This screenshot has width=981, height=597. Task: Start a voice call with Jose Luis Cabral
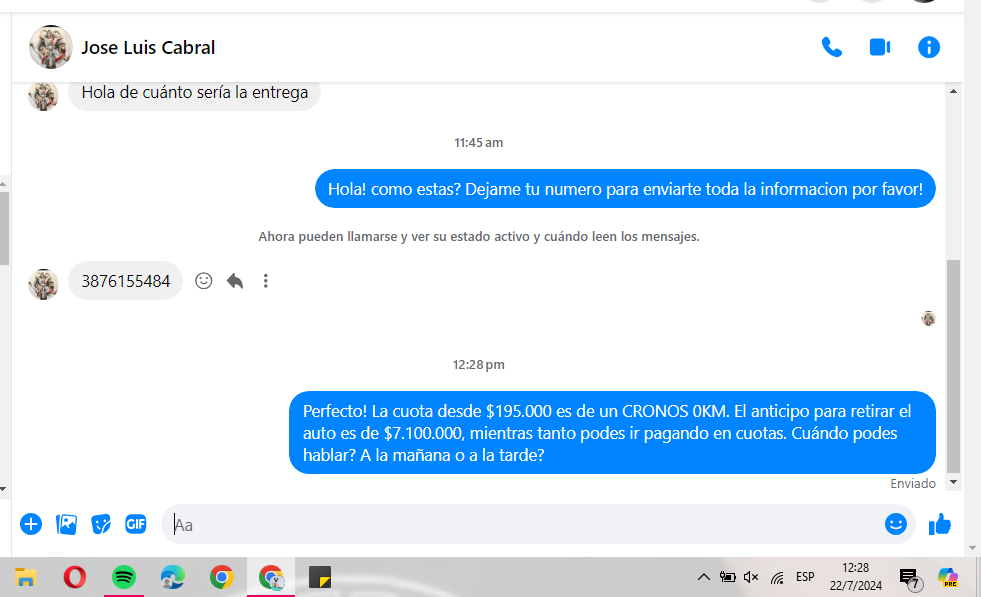coord(831,47)
